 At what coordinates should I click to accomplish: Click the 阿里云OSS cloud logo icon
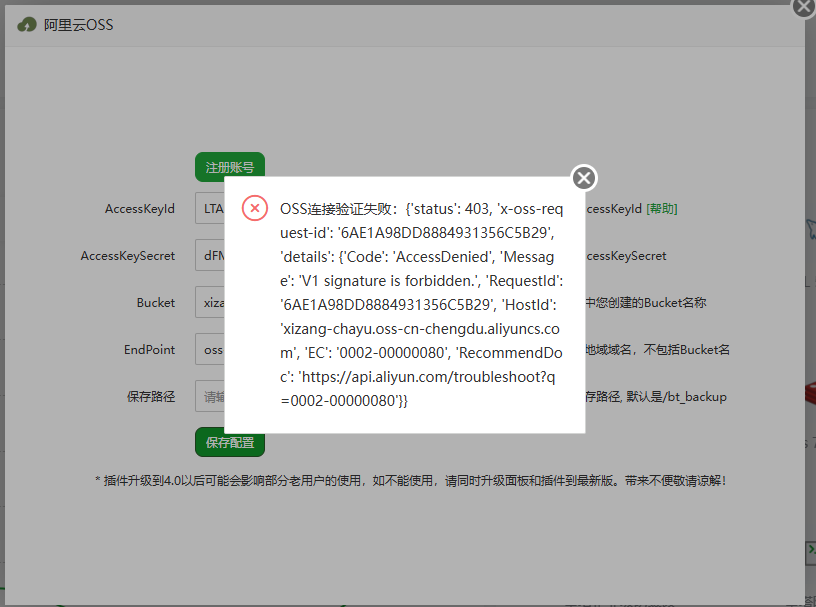27,24
